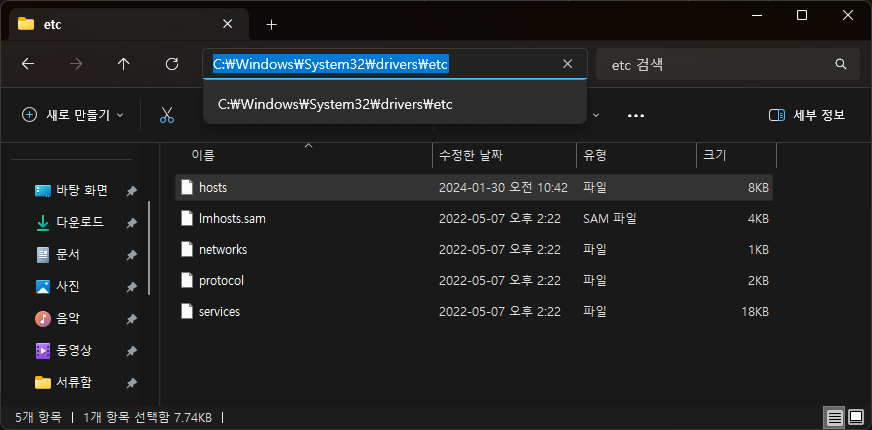872x430 pixels.
Task: Click hosts modified date 2024-01-30 오전 10:42
Action: click(x=503, y=187)
